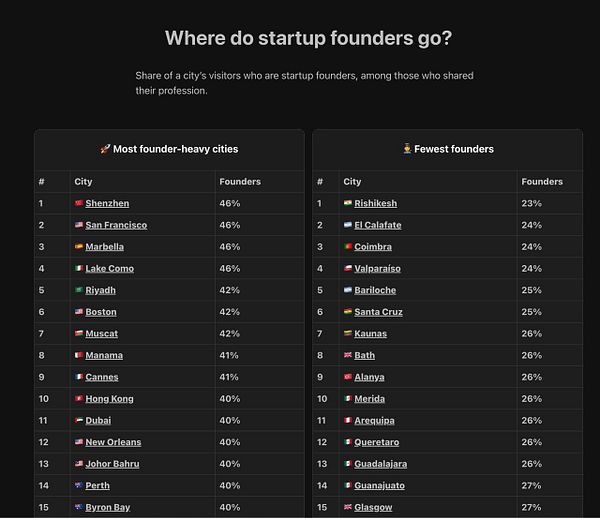Select the Glasgow city link
The image size is (600, 518).
pyautogui.click(x=373, y=508)
